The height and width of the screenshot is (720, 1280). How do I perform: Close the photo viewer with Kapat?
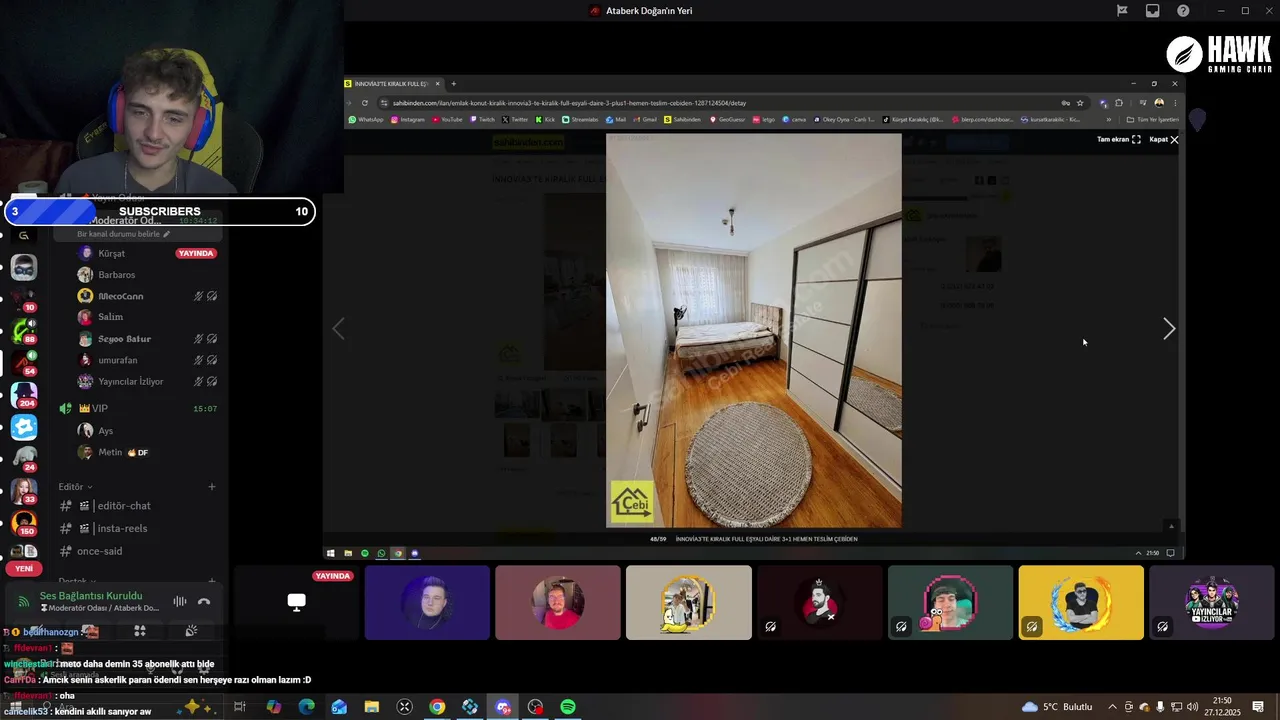1164,140
